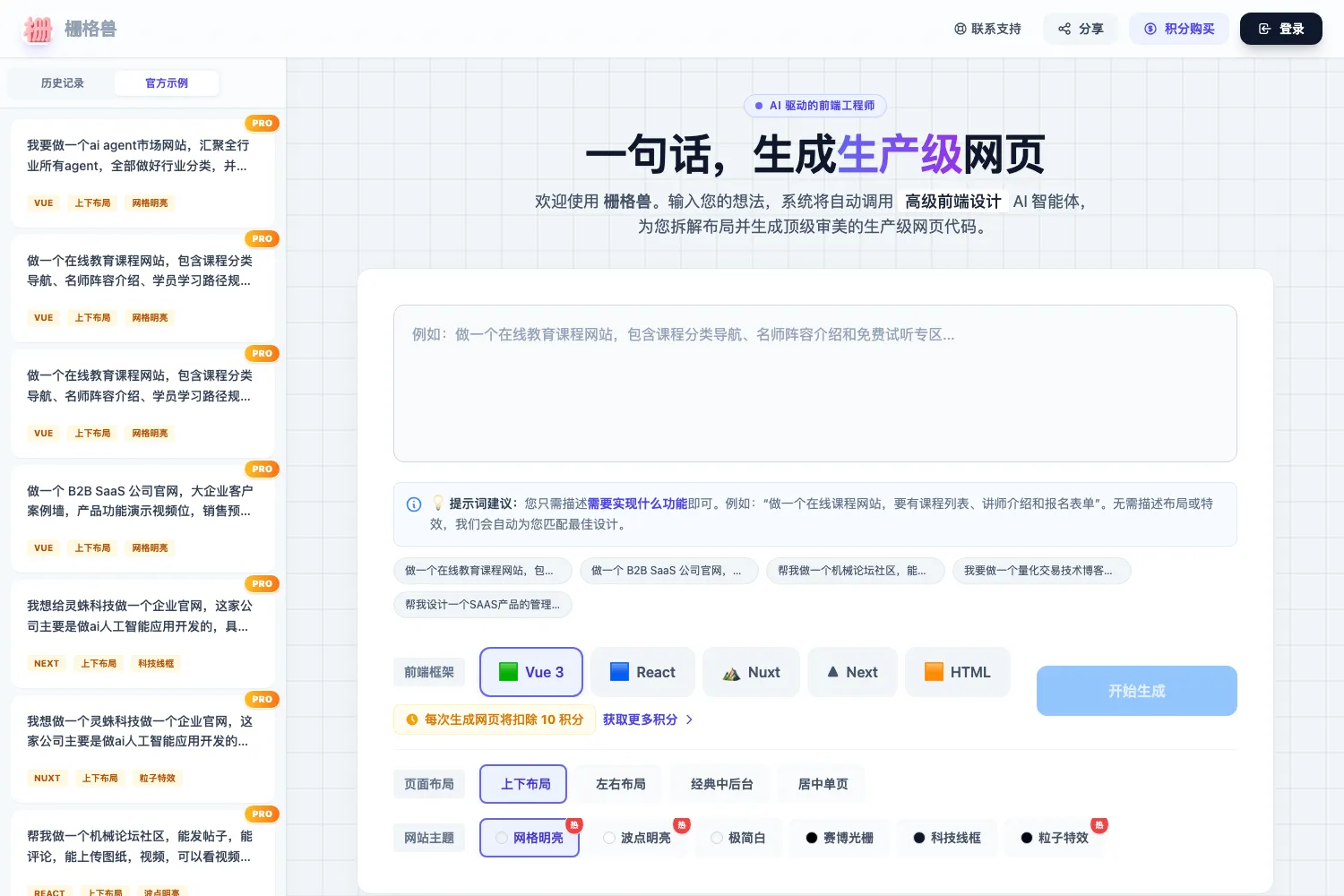Click the 分享 button

click(x=1081, y=29)
